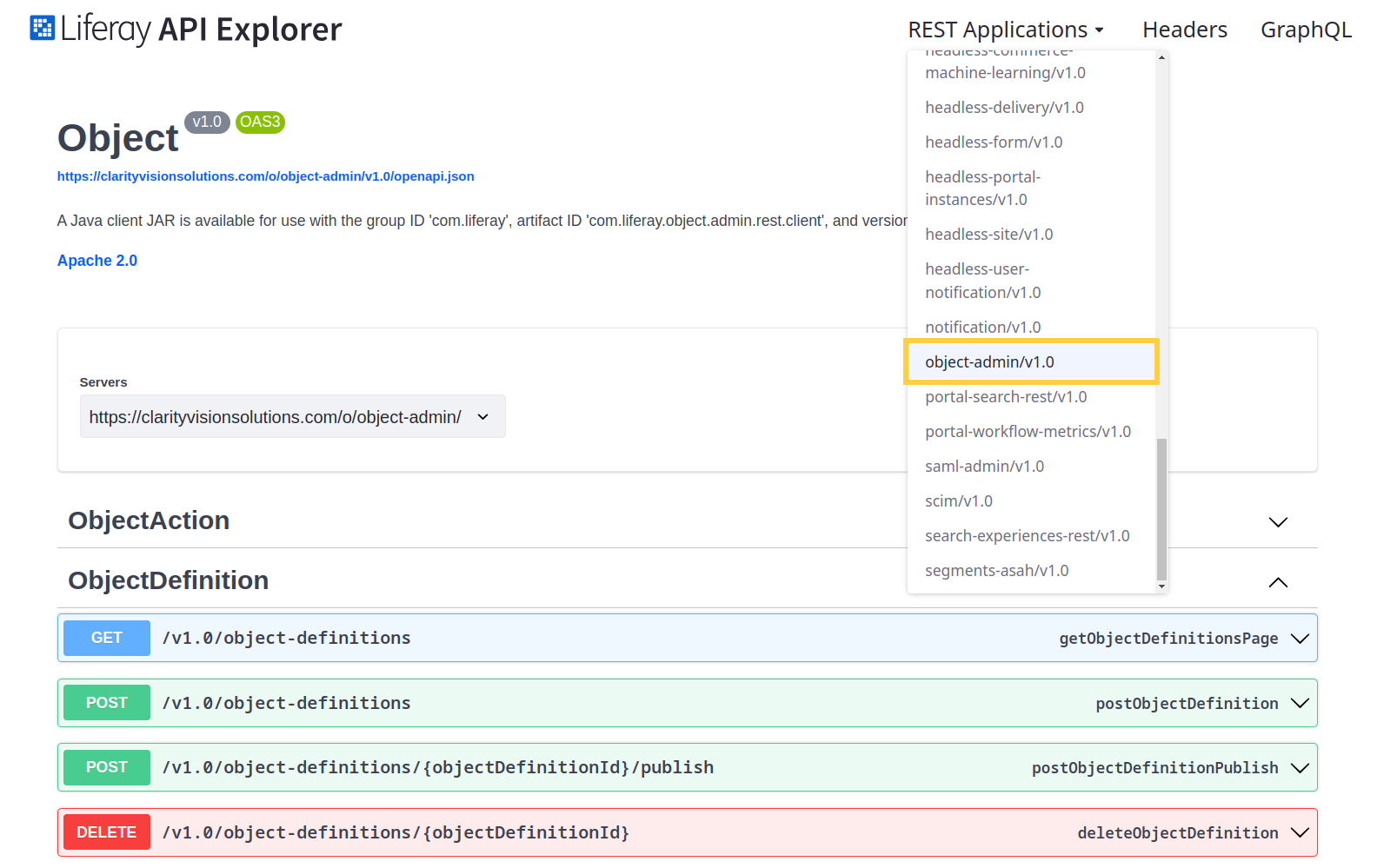Viewport: 1377px width, 868px height.
Task: Open the REST Applications dropdown
Action: pyautogui.click(x=1006, y=30)
